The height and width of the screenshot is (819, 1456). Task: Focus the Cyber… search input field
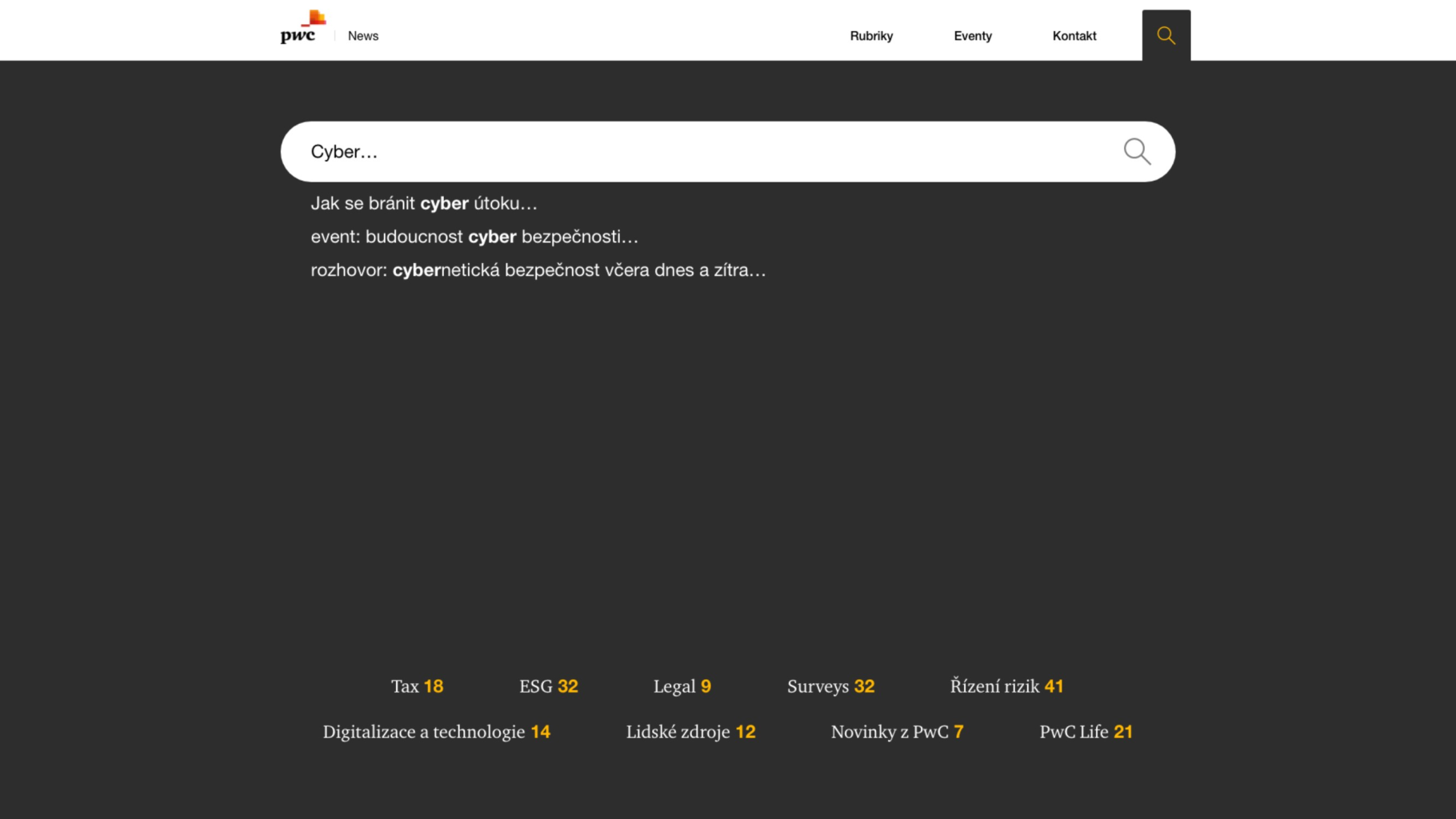point(727,151)
